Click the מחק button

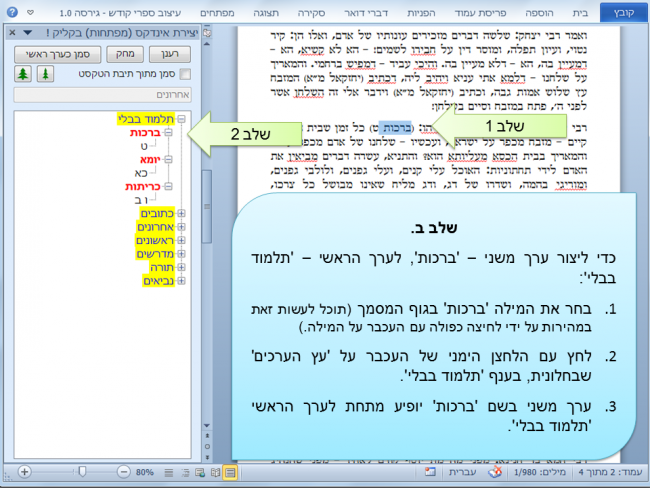coord(125,54)
